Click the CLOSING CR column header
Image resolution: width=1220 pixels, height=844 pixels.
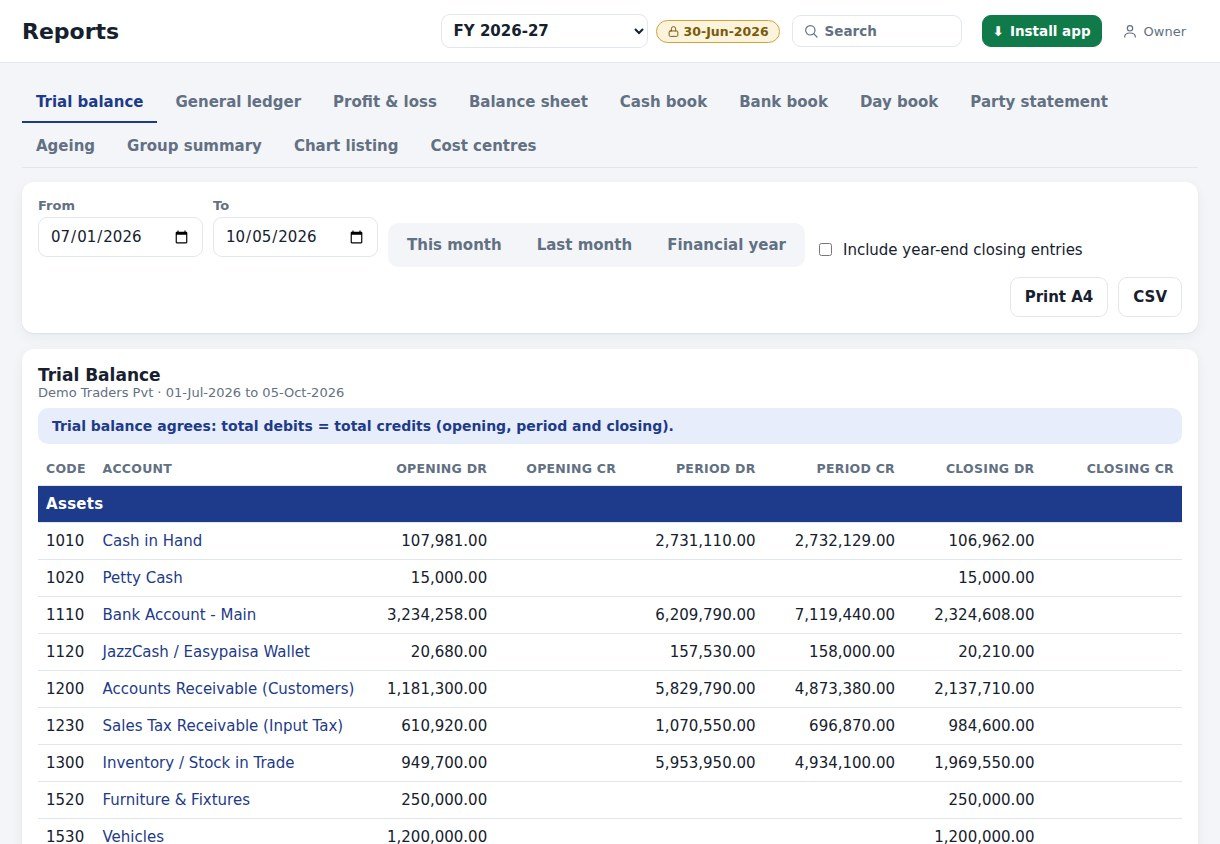tap(1130, 468)
